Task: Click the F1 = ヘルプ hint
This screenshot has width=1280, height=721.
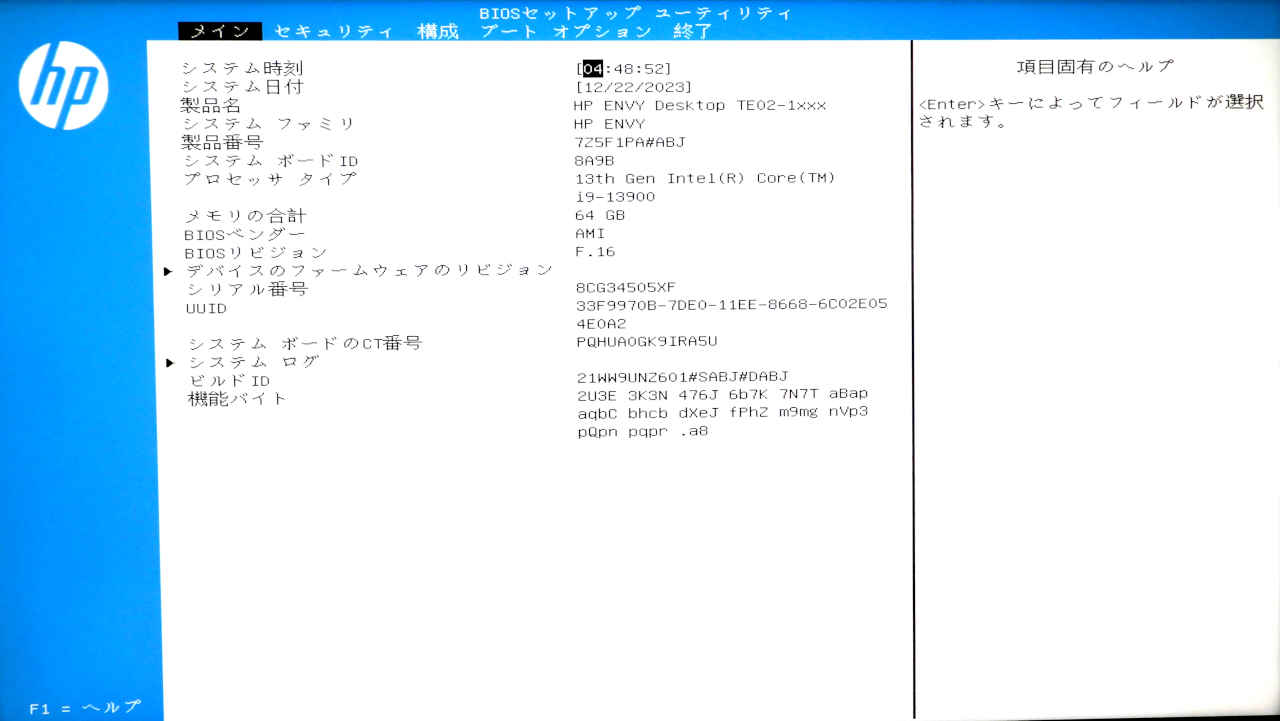Action: (x=85, y=708)
